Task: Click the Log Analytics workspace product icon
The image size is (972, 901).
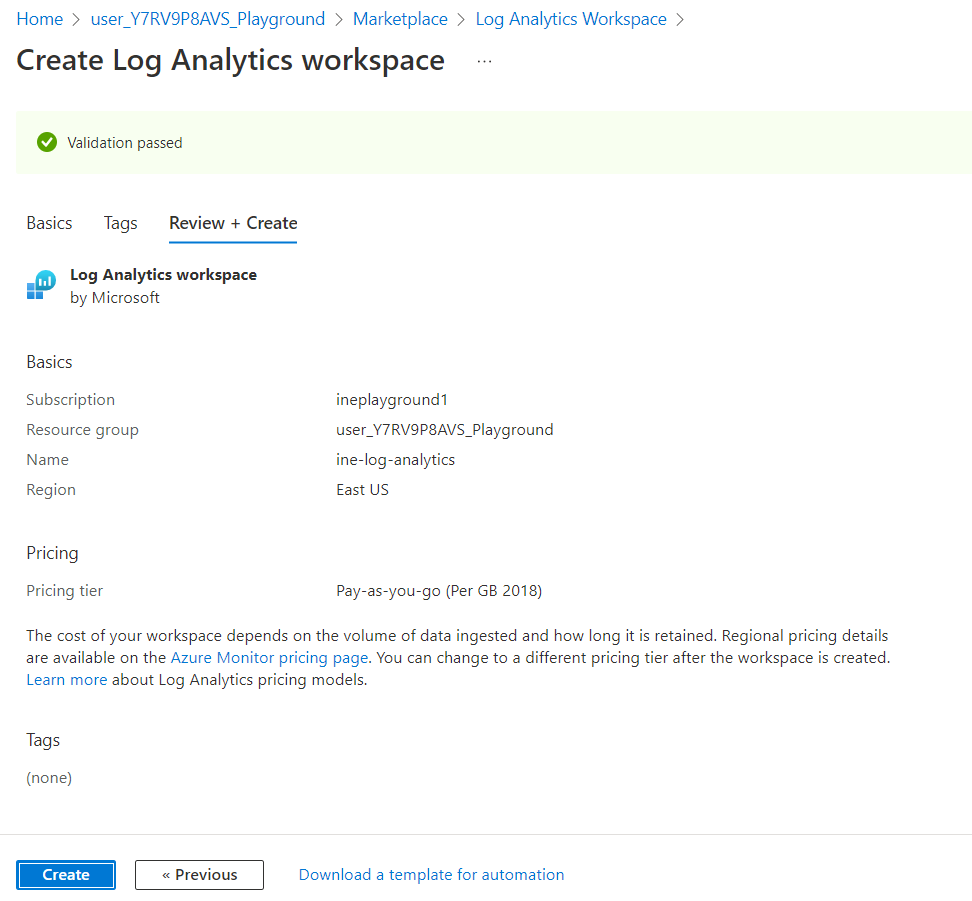Action: [x=41, y=285]
